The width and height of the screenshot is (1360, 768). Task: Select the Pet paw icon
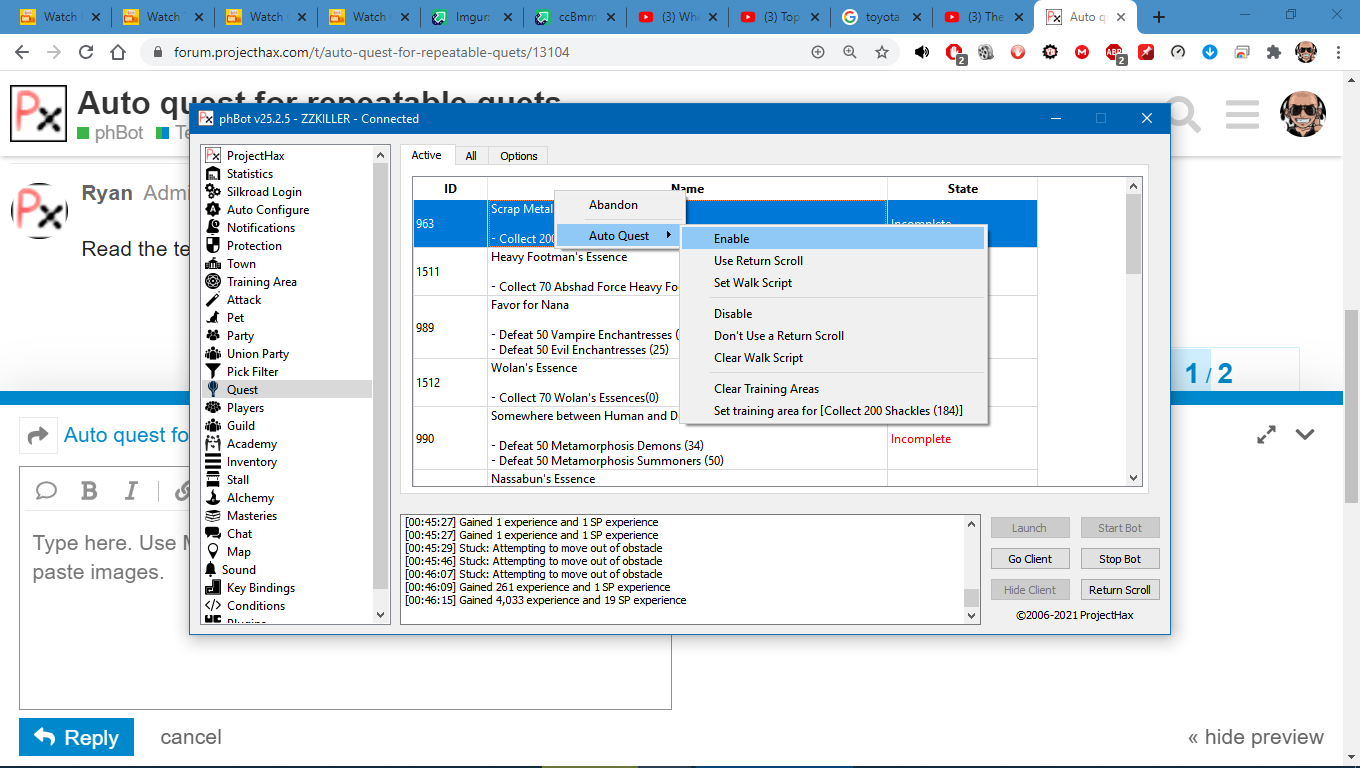pos(212,318)
